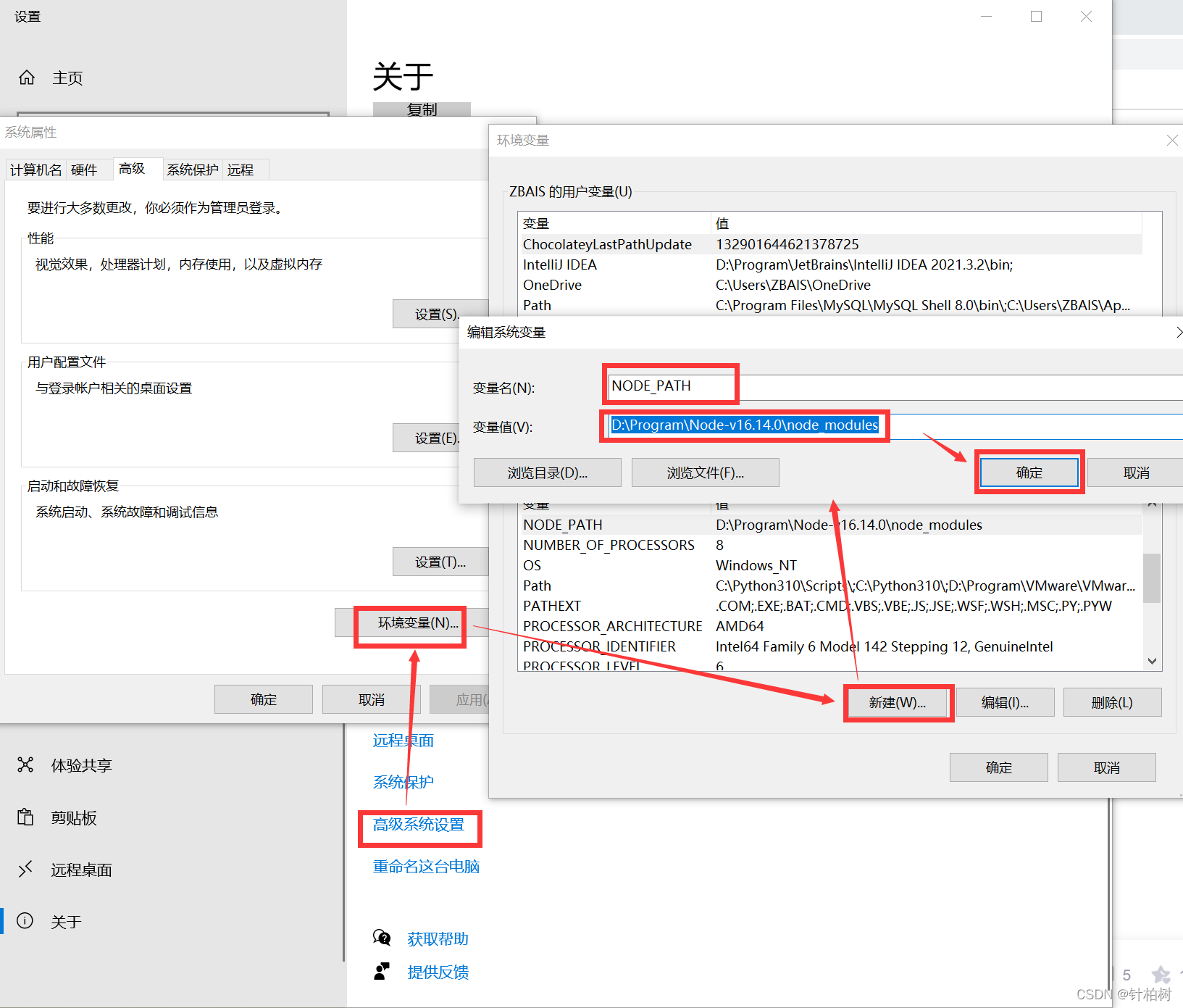Open the 提供反馈 link
1183x1008 pixels.
438,972
